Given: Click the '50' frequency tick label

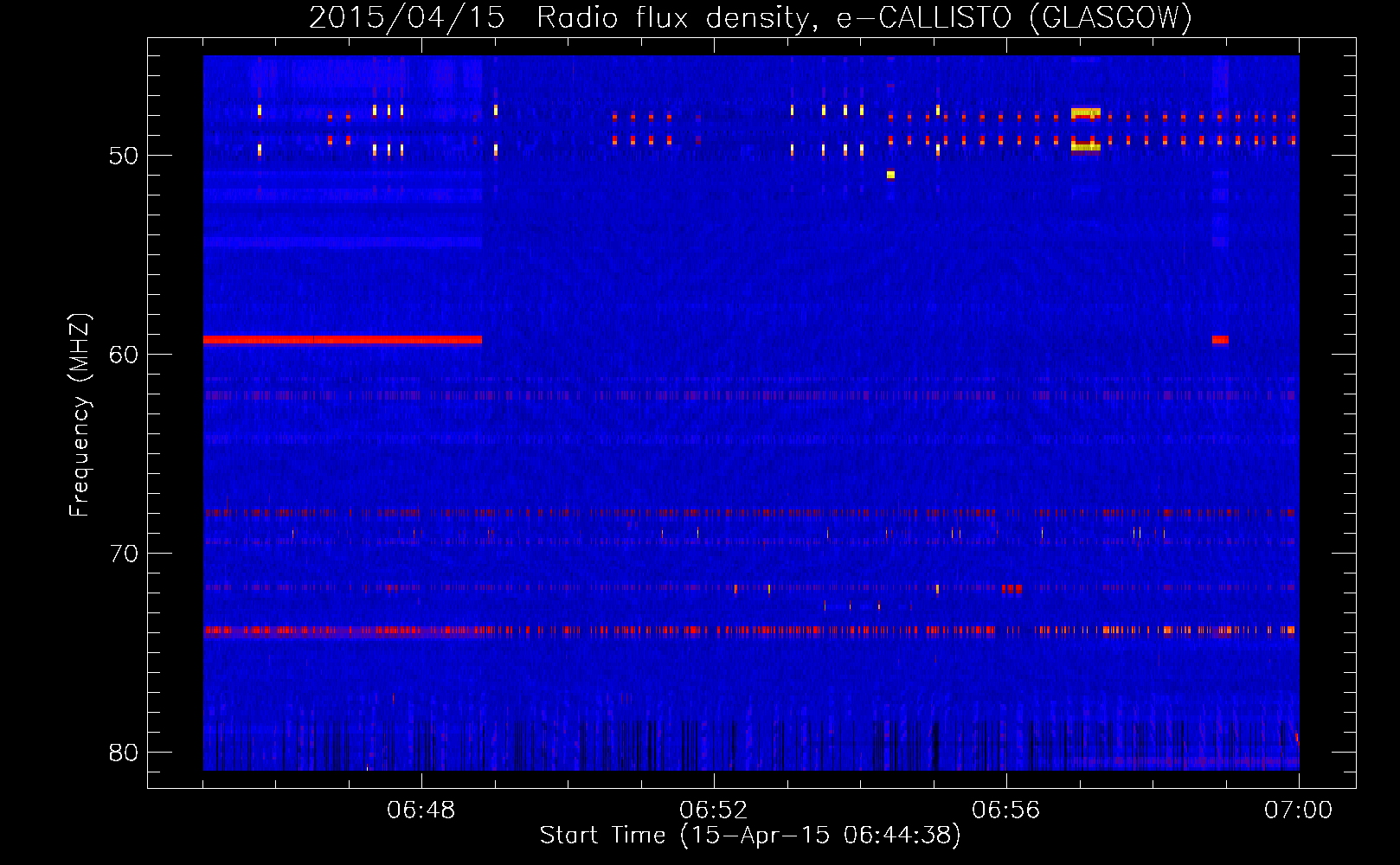Looking at the screenshot, I should click(x=124, y=157).
